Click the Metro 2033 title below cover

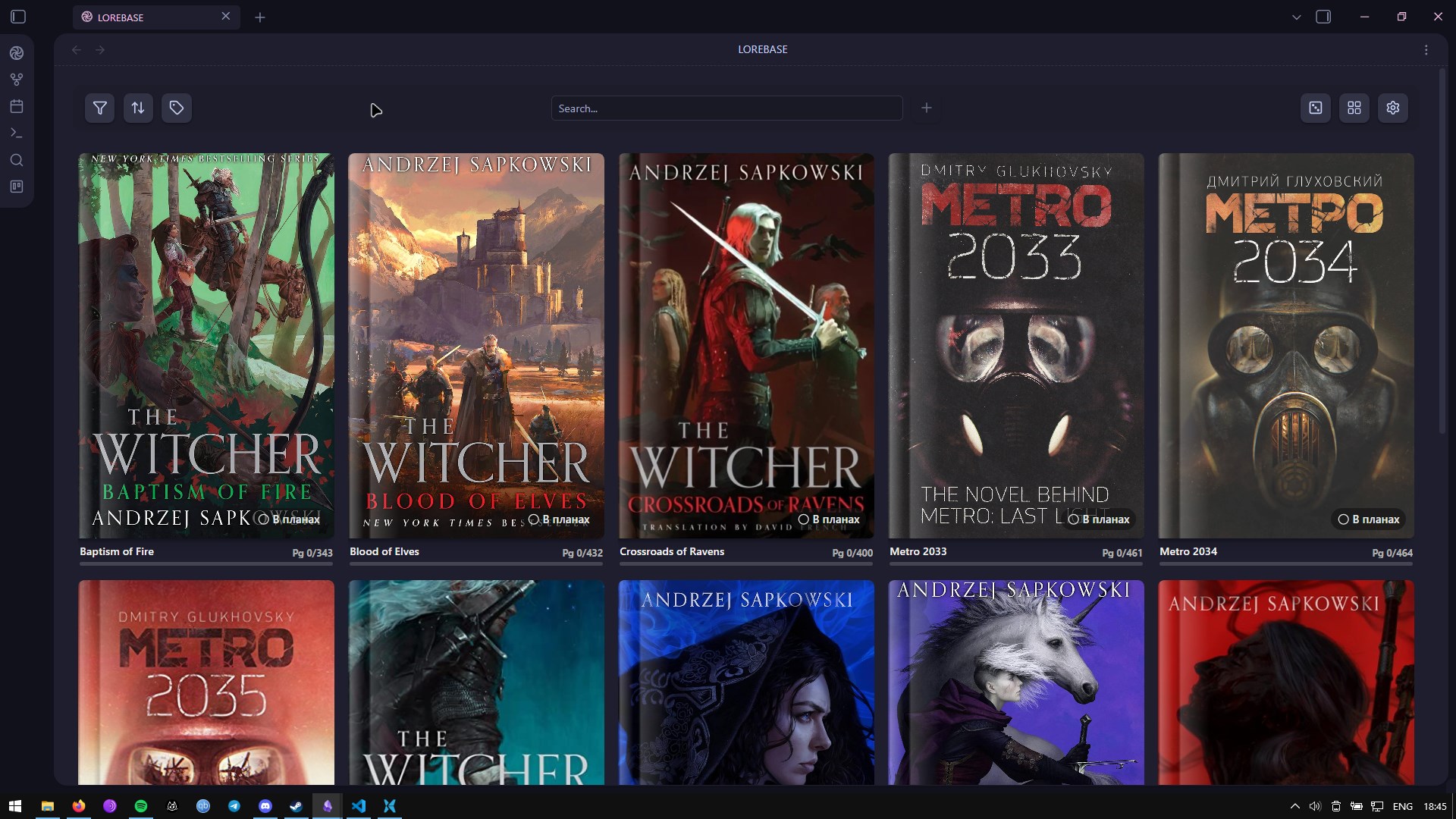point(918,551)
